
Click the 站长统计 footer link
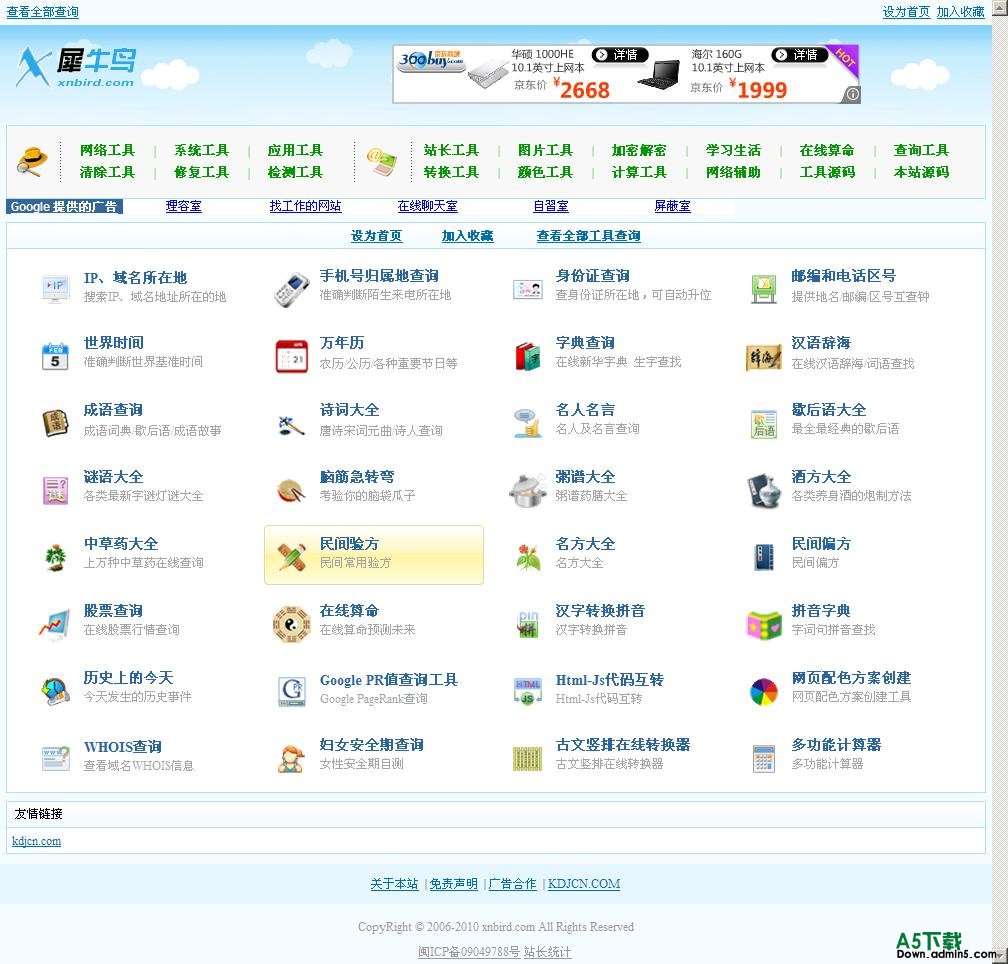(547, 952)
